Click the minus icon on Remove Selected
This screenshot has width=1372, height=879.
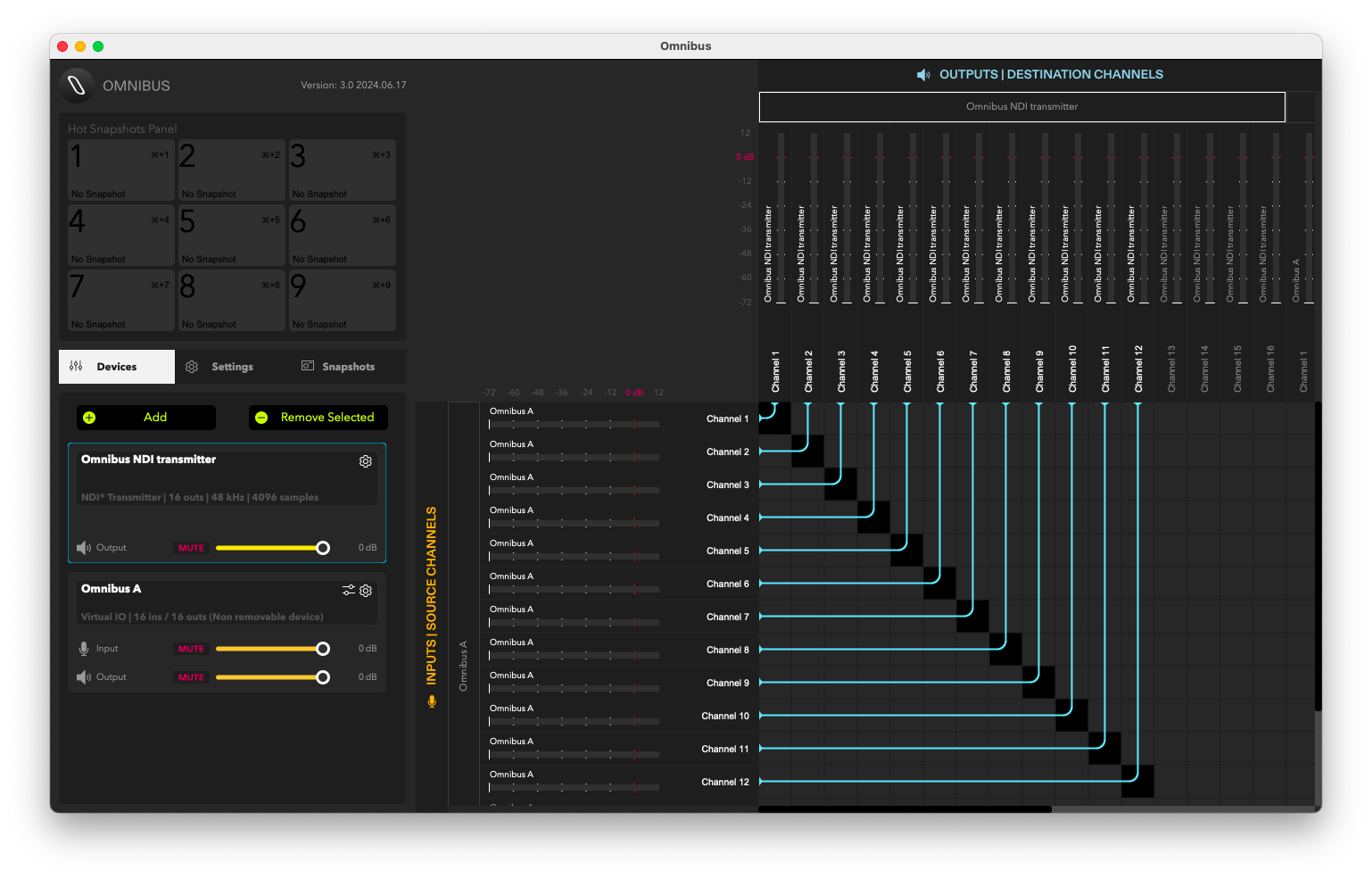(x=261, y=418)
